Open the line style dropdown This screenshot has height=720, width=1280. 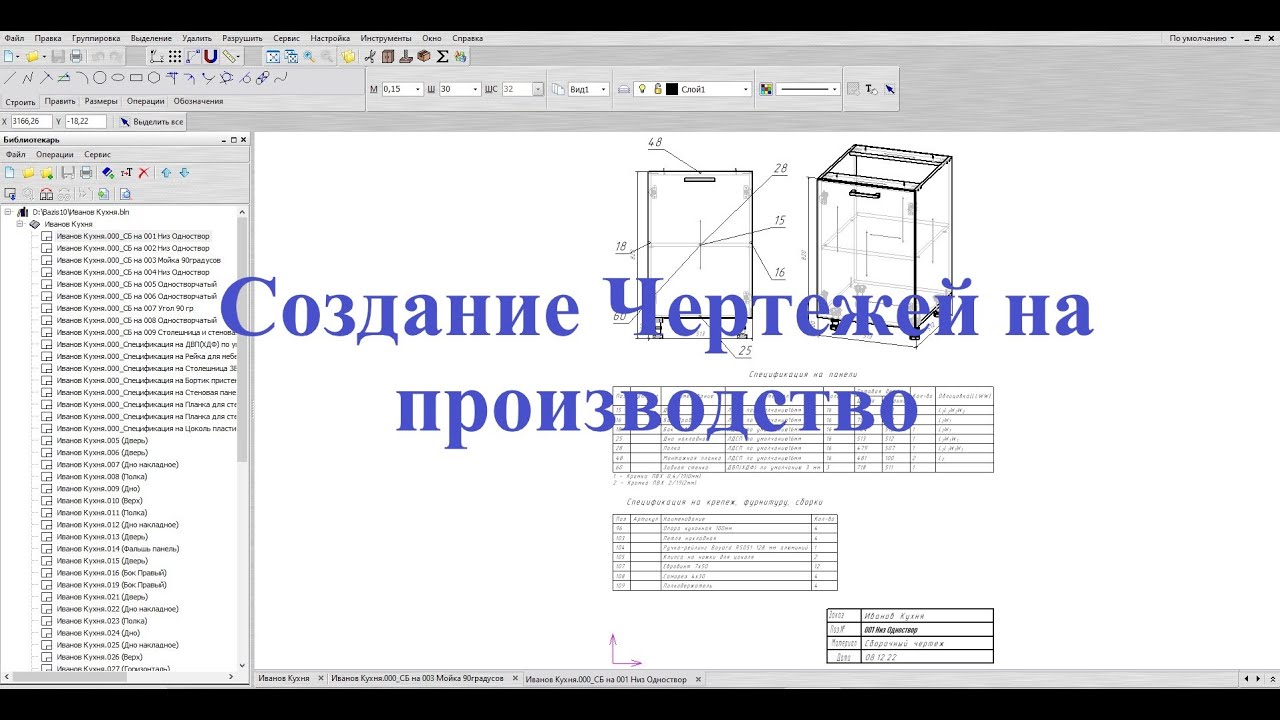(834, 89)
